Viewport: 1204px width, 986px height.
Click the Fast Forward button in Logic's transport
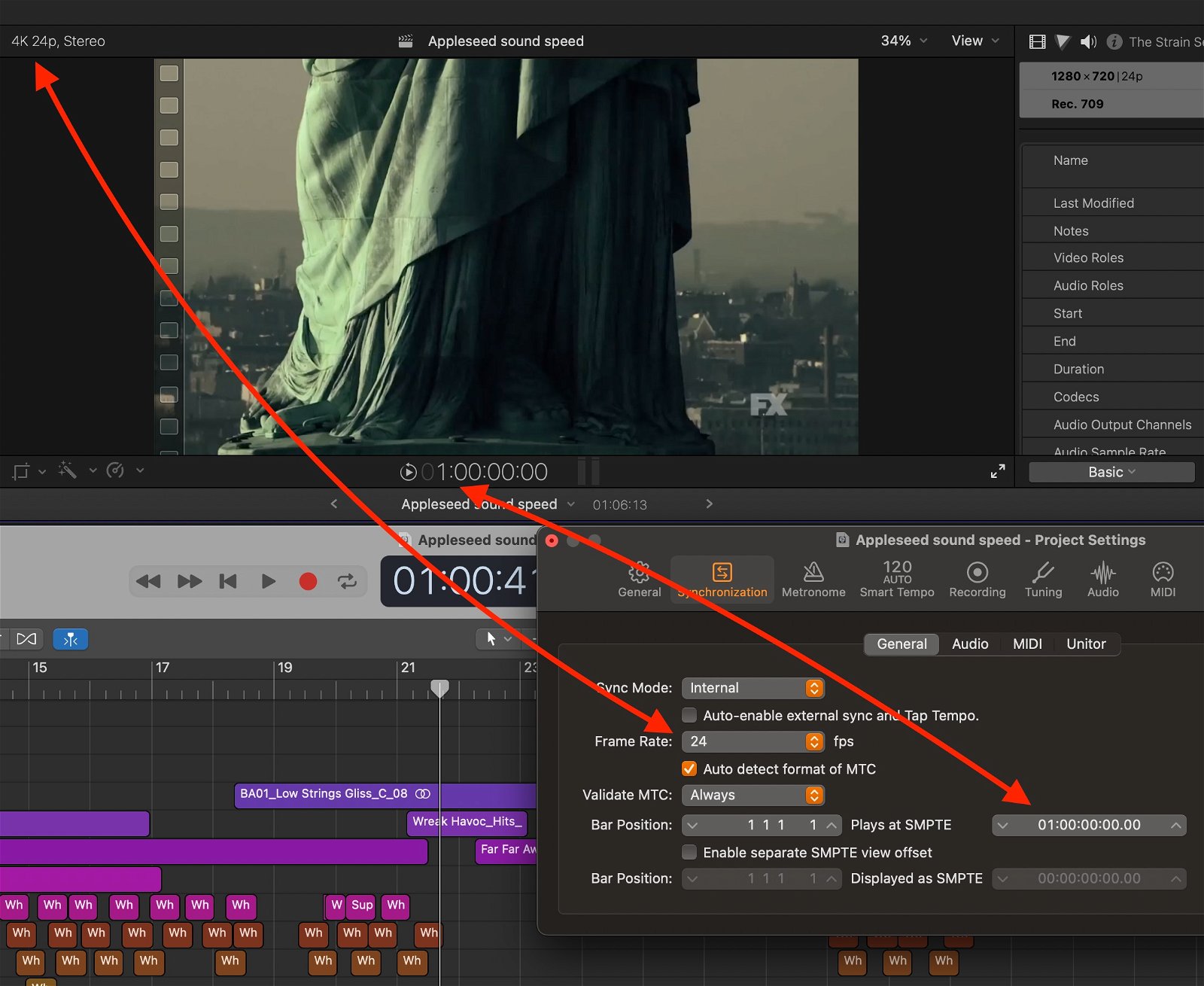click(190, 581)
